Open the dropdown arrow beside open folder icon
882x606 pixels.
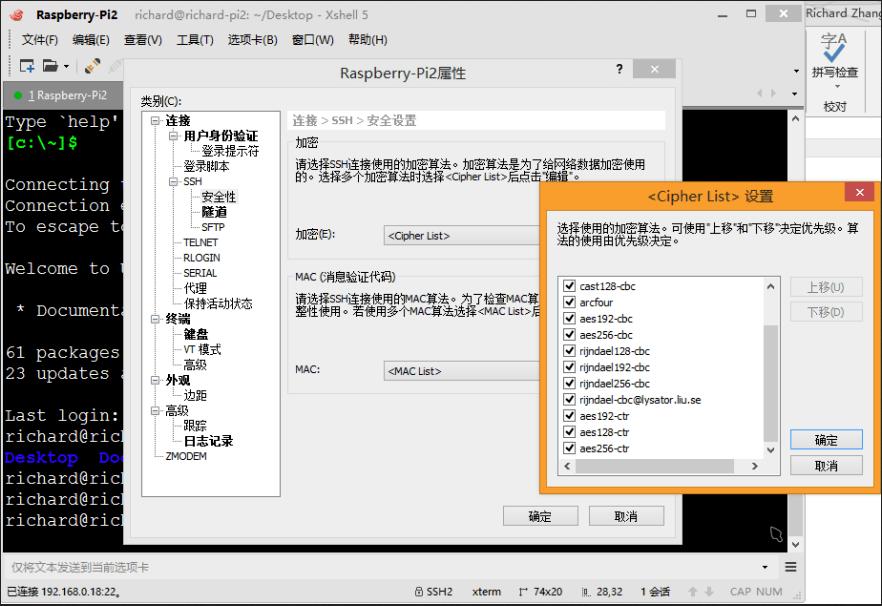click(66, 66)
